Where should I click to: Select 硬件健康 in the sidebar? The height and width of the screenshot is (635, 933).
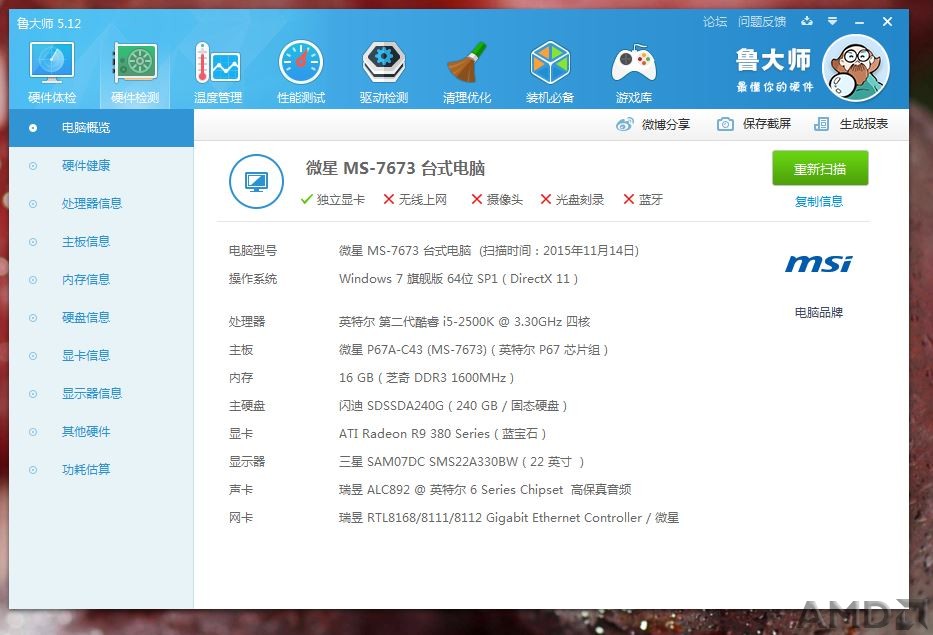pos(101,165)
